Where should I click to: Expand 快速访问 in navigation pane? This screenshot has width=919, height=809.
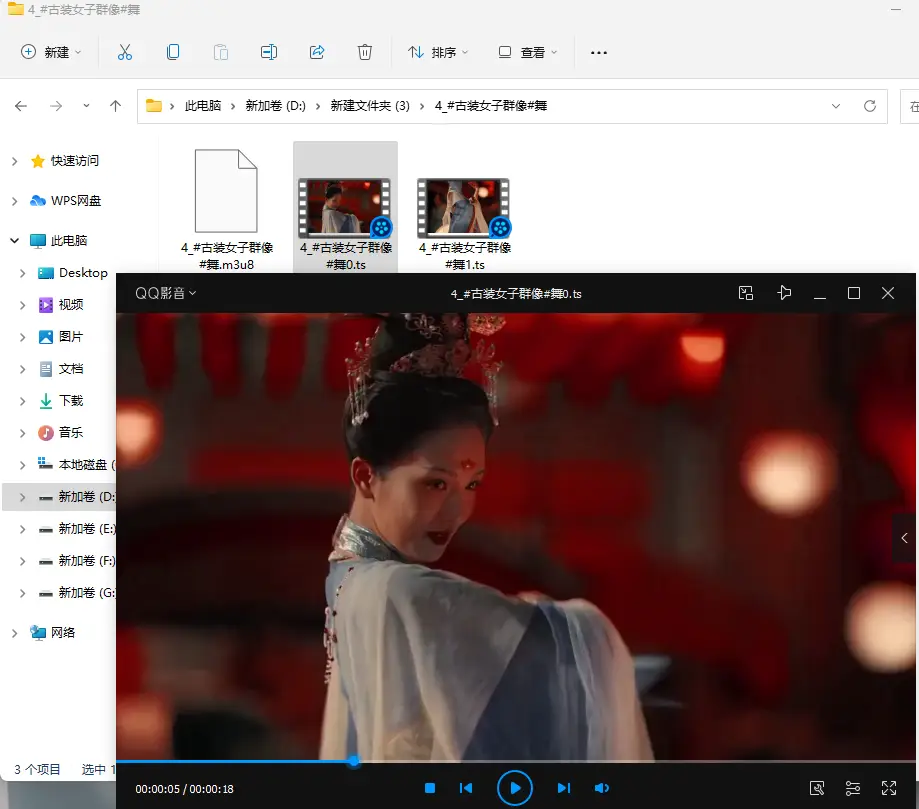click(x=15, y=161)
